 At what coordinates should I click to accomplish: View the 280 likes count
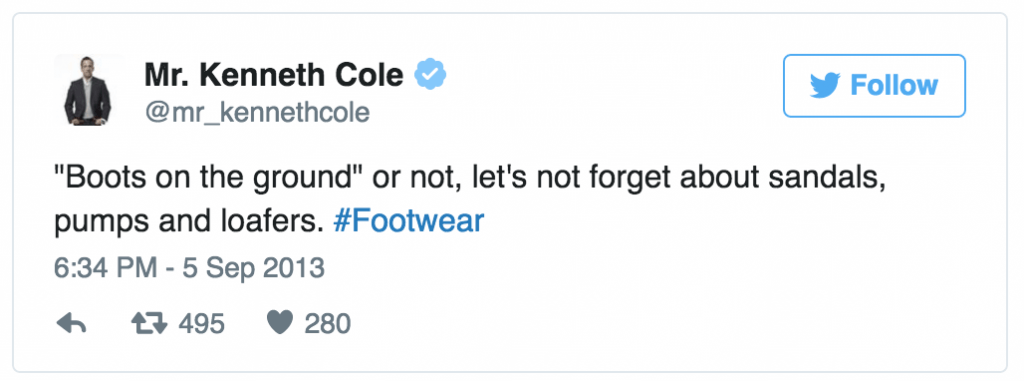pyautogui.click(x=327, y=323)
